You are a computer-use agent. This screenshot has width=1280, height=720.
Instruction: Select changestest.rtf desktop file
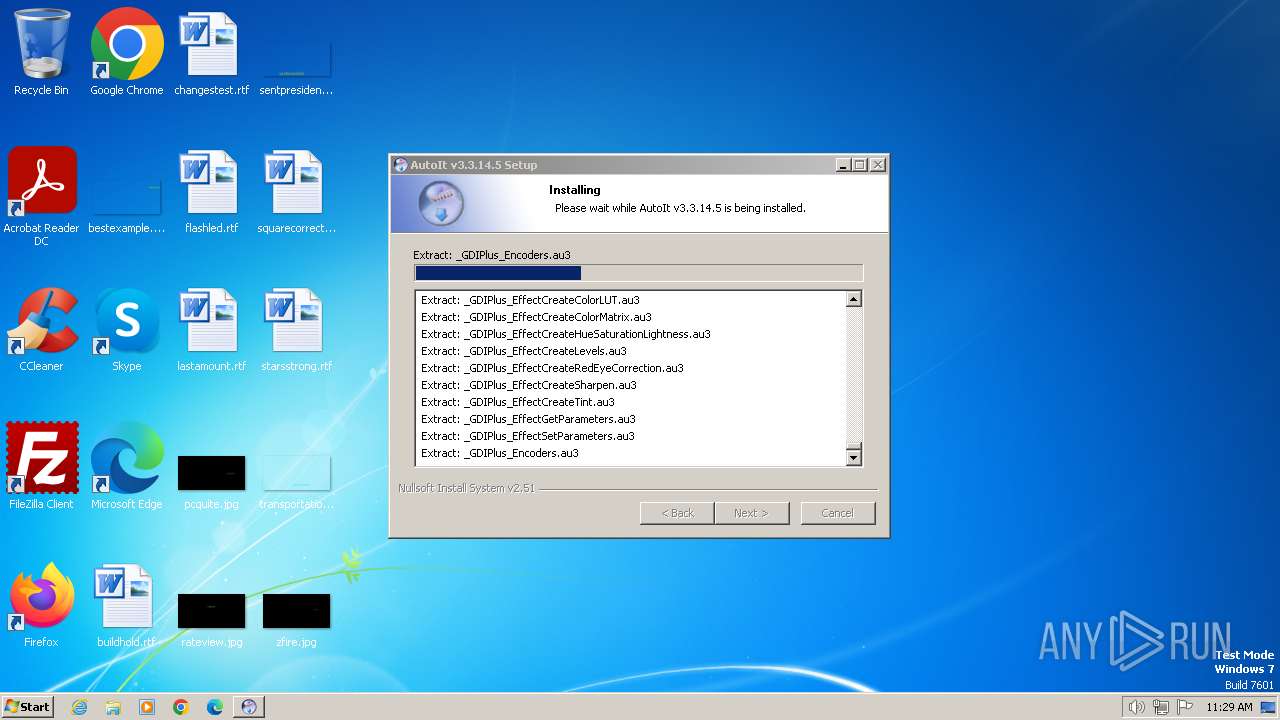(211, 53)
